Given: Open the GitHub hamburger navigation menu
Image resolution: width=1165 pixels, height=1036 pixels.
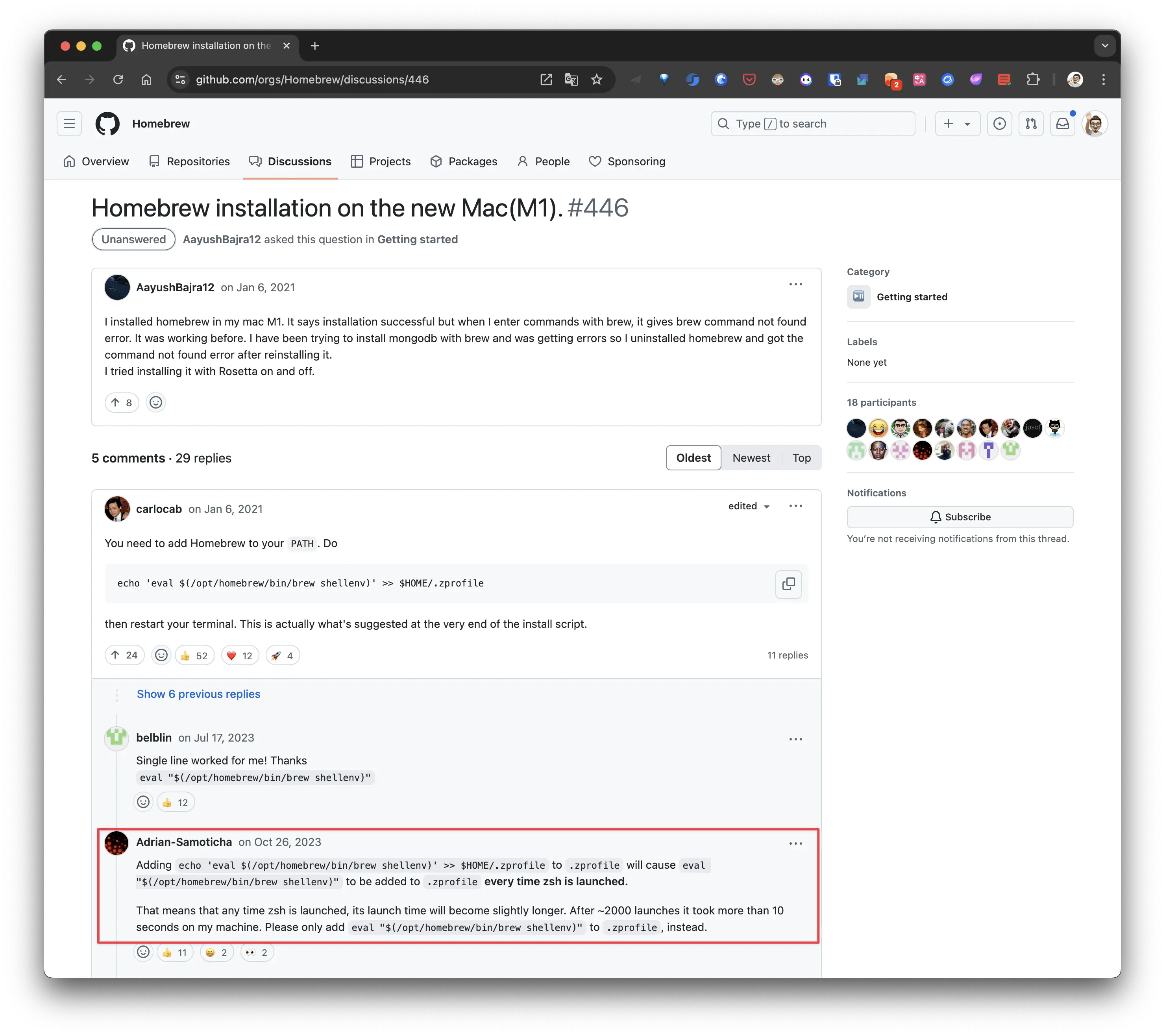Looking at the screenshot, I should (69, 124).
